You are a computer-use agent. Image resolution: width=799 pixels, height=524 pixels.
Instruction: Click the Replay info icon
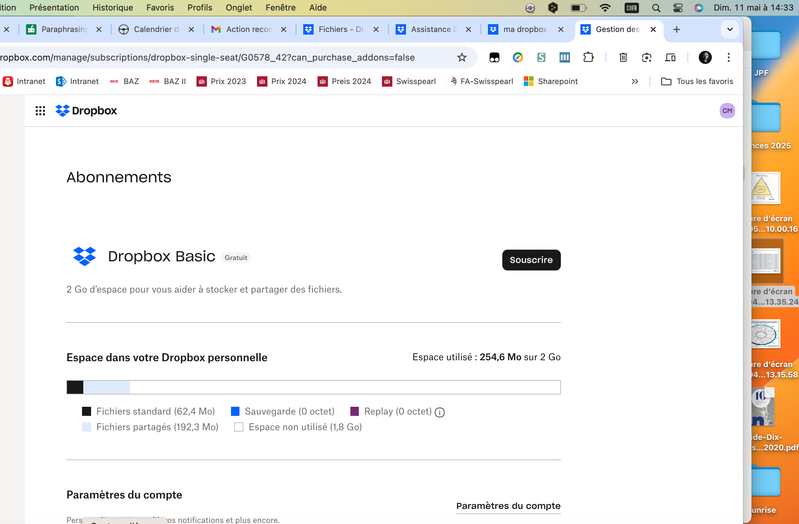click(x=440, y=412)
